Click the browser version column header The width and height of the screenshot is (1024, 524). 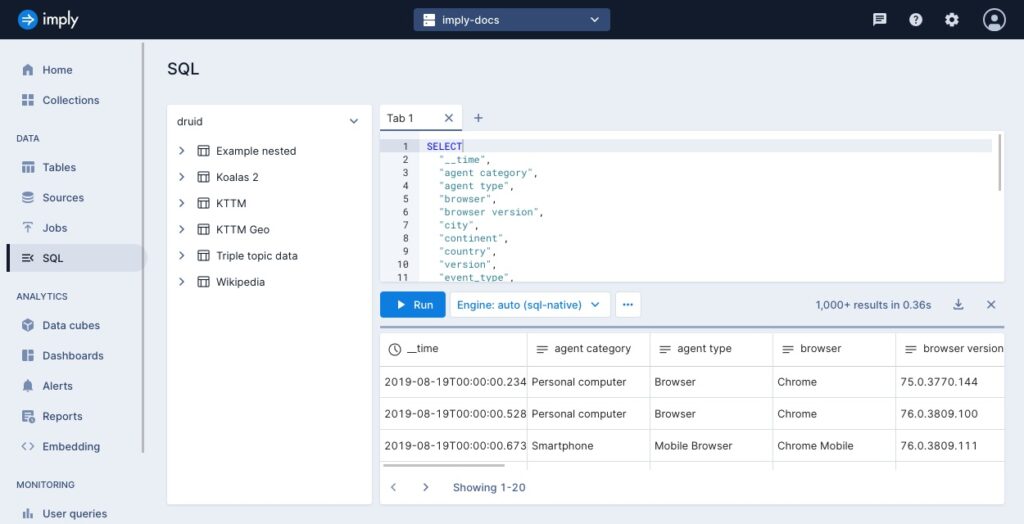(x=950, y=349)
